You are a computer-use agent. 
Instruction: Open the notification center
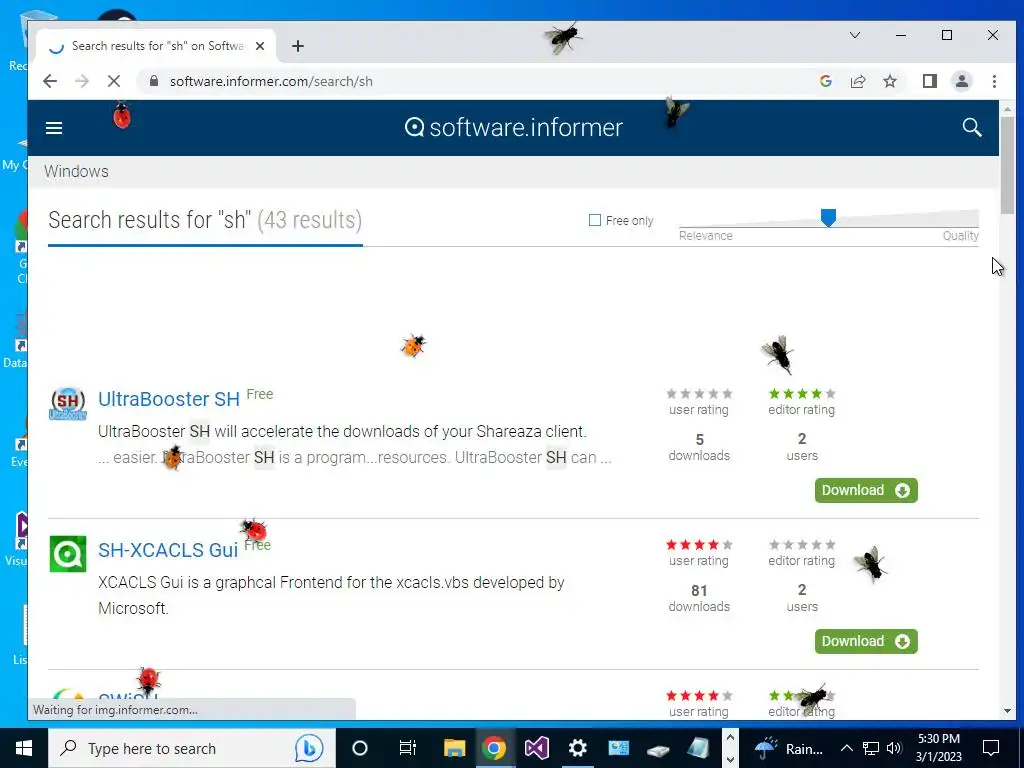point(991,748)
